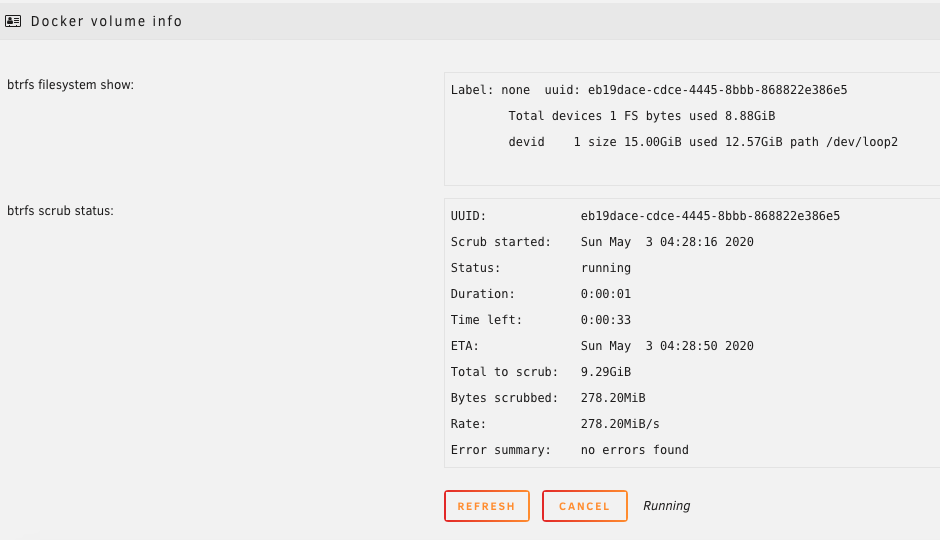Select the Label/uuid line in filesystem output
940x540 pixels.
coord(649,90)
